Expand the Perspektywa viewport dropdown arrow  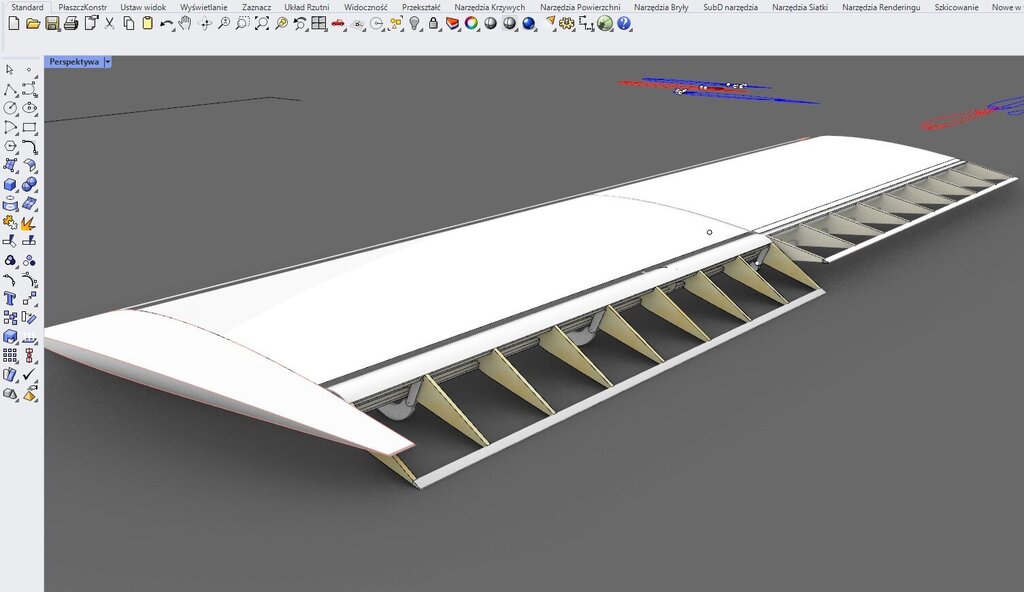[108, 62]
